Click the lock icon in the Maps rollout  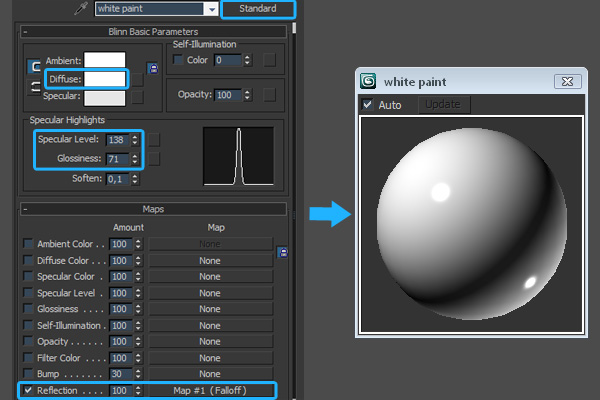pyautogui.click(x=282, y=252)
